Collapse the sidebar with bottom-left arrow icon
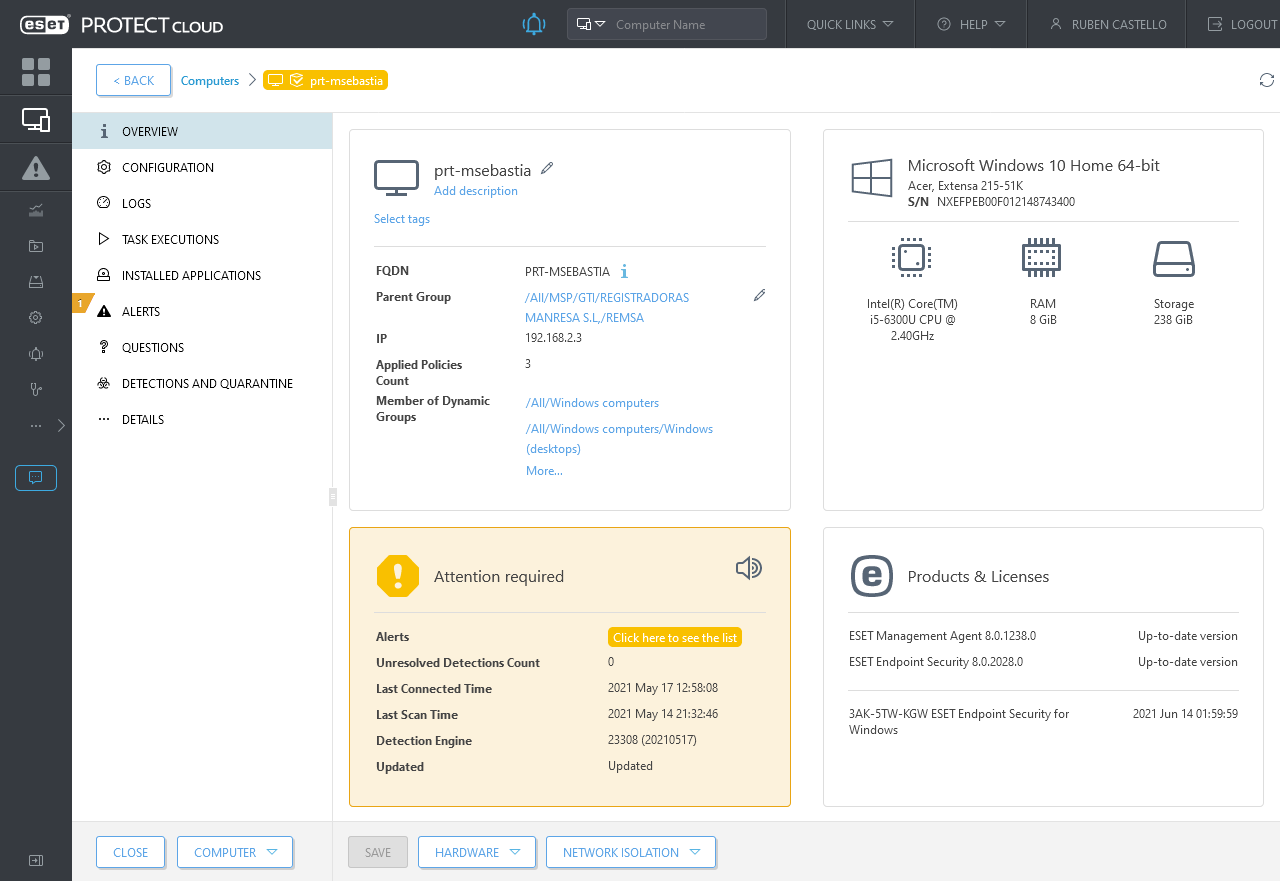This screenshot has height=881, width=1280. (36, 860)
